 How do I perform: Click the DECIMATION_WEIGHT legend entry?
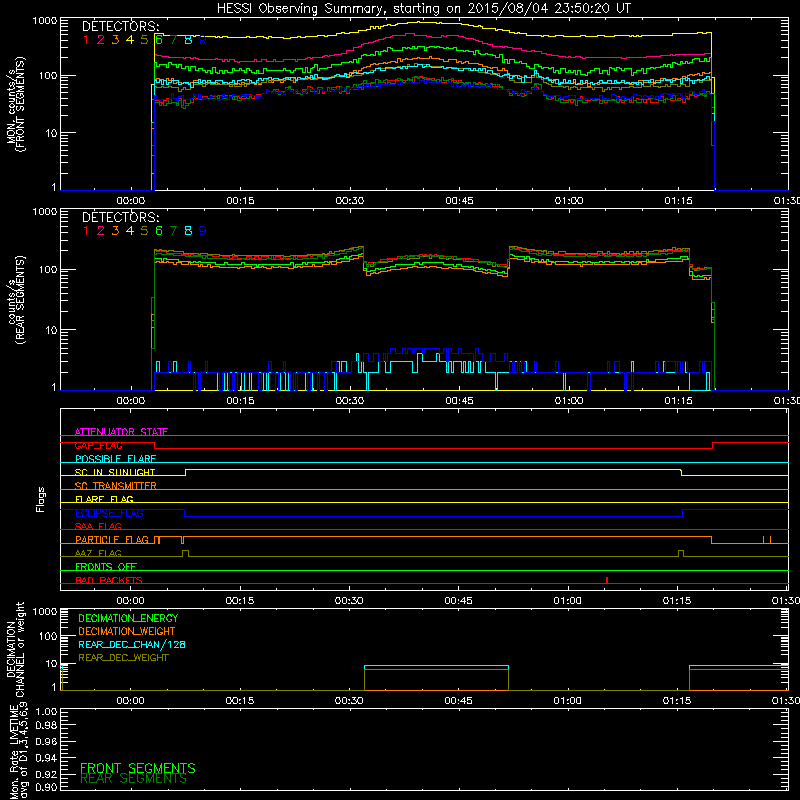[127, 632]
